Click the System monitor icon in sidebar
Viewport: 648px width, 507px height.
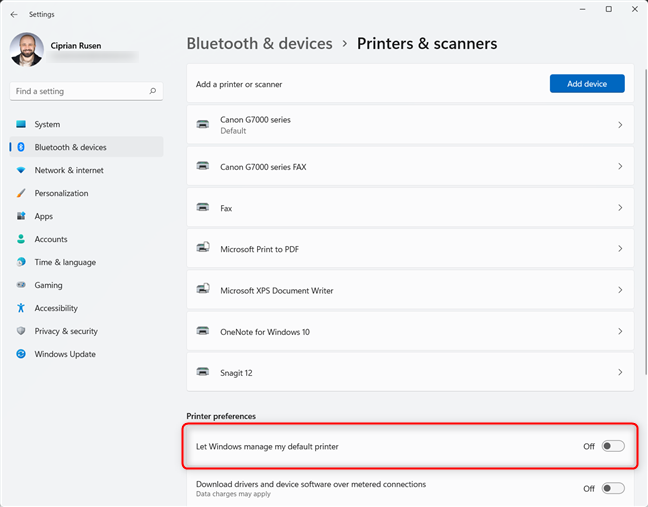21,124
